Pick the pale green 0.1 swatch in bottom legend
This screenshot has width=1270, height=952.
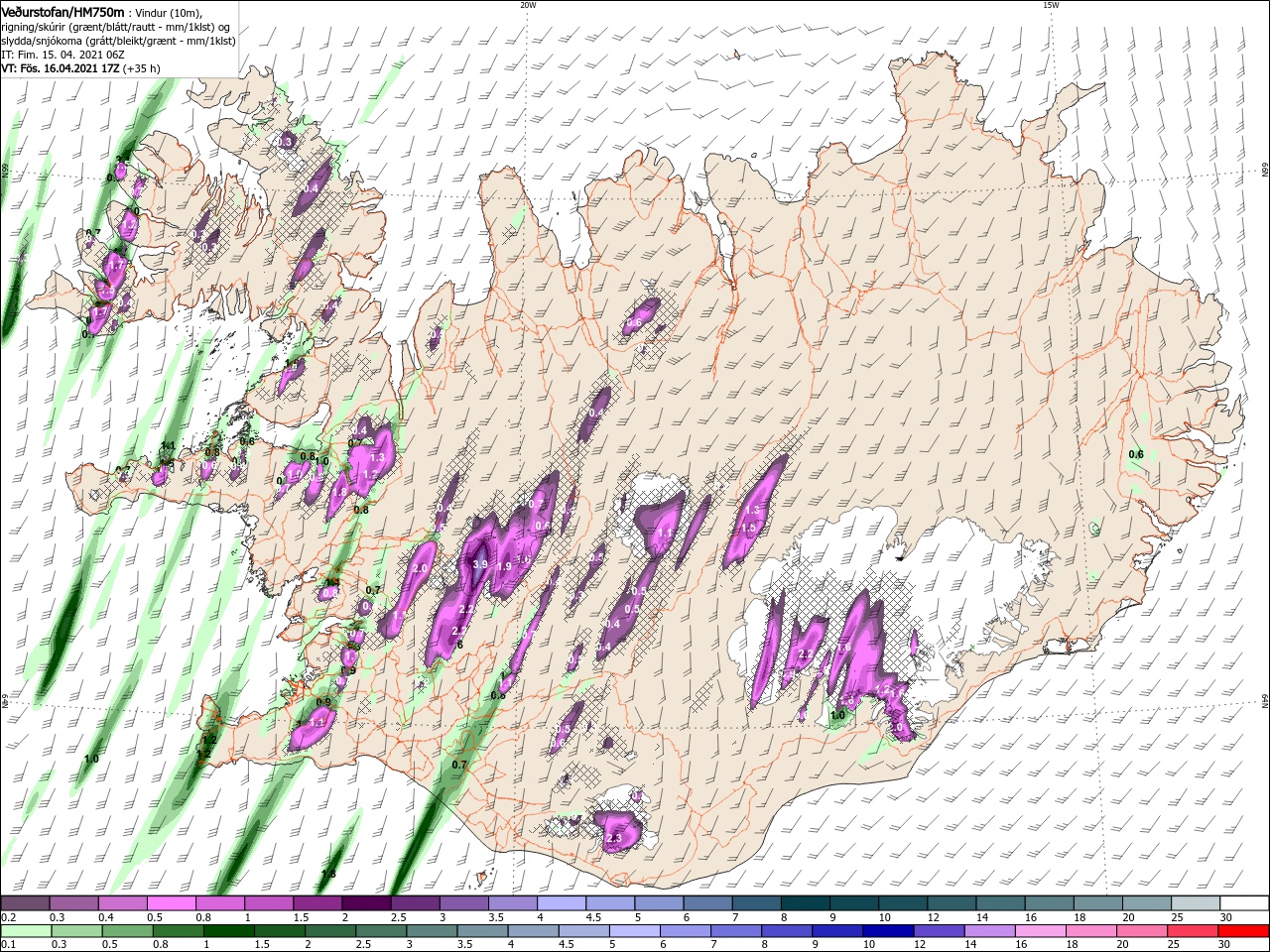tap(24, 931)
